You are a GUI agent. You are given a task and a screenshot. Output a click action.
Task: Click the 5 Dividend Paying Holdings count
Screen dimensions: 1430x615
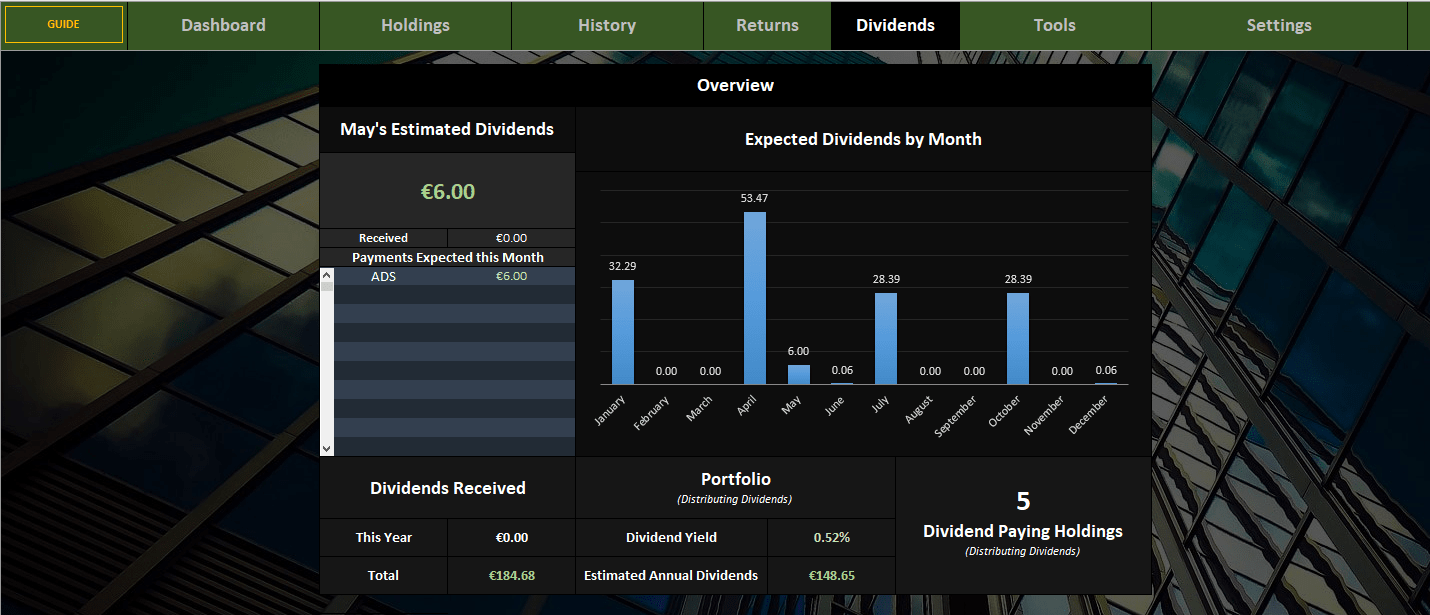coord(1023,501)
